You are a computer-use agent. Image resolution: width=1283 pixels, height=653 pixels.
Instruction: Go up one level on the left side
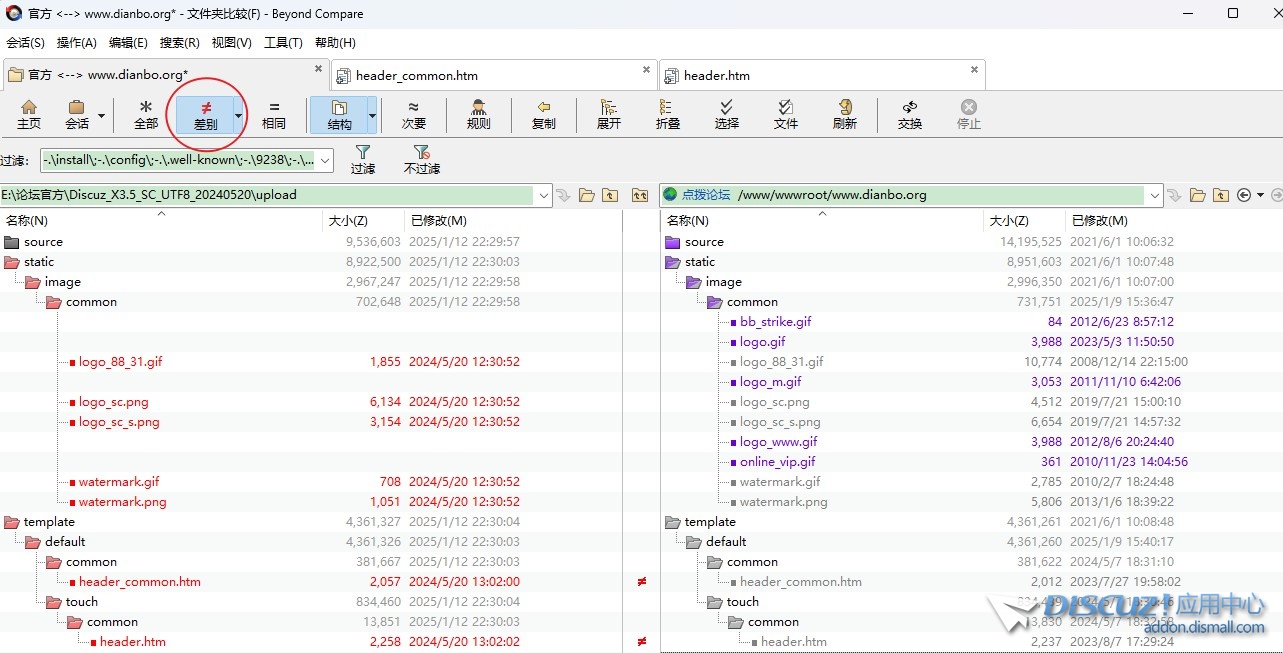(610, 195)
